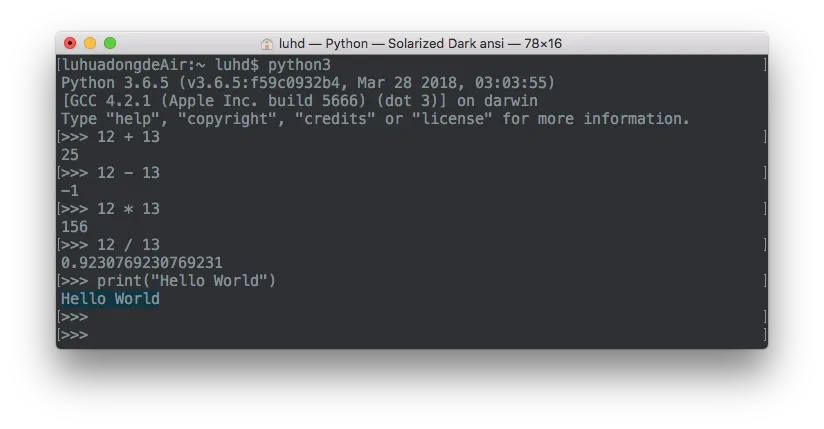The width and height of the screenshot is (824, 429).
Task: Close the Terminal window with red button
Action: (x=70, y=43)
